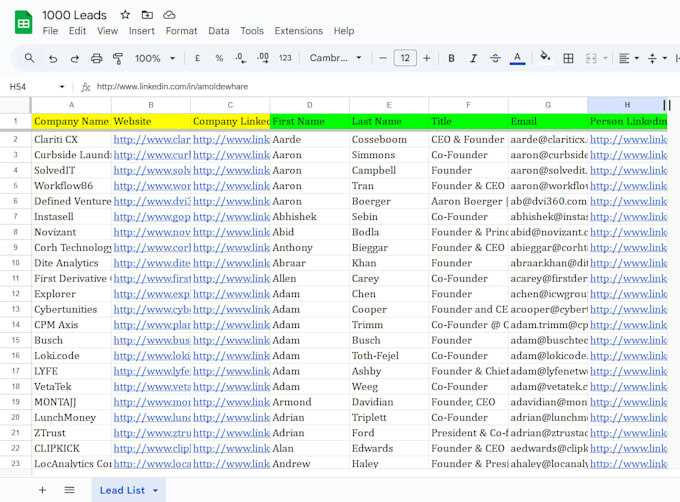
Task: Open the borders menu
Action: pos(568,58)
